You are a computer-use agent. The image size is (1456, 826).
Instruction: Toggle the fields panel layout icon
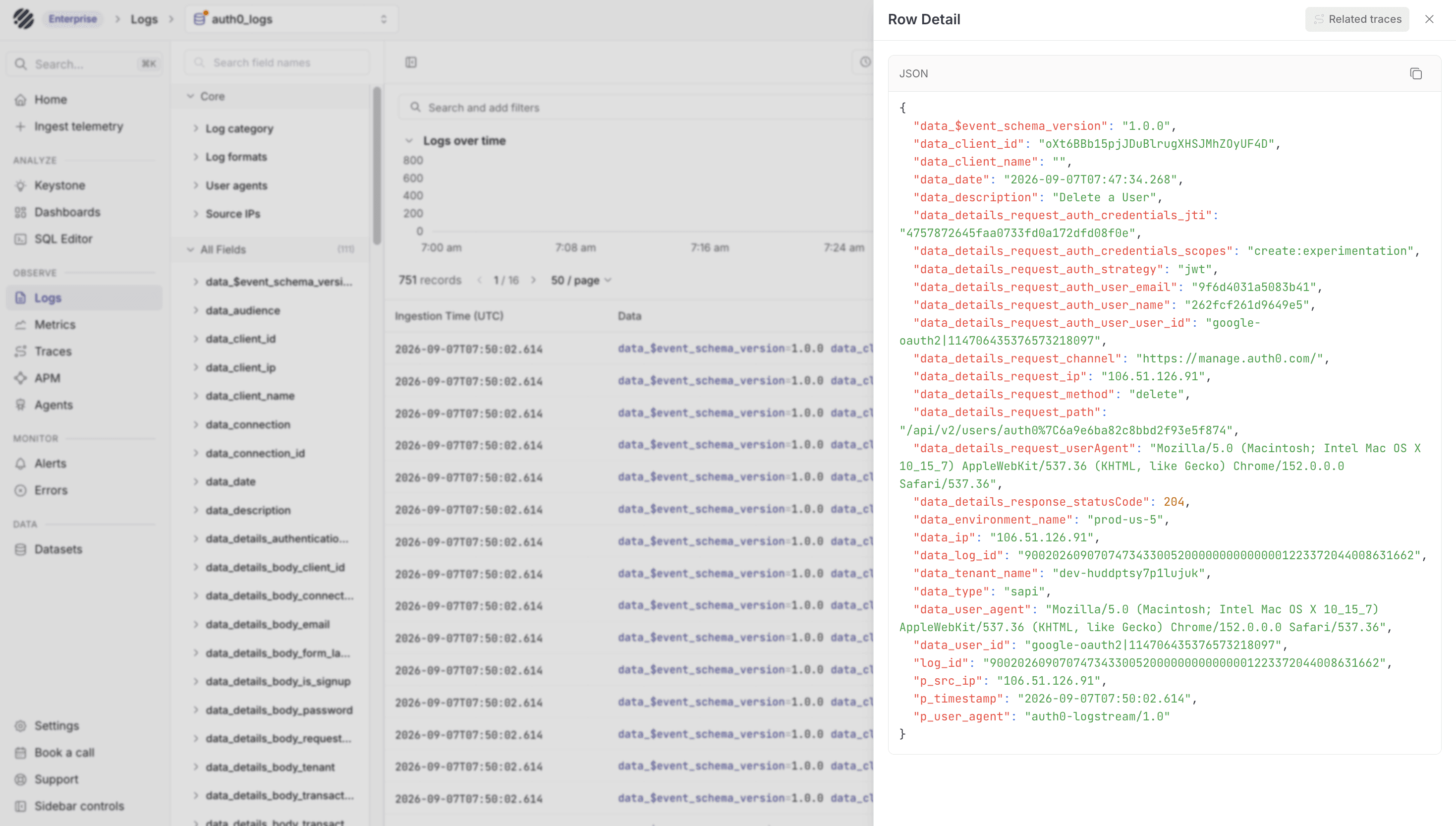[411, 62]
